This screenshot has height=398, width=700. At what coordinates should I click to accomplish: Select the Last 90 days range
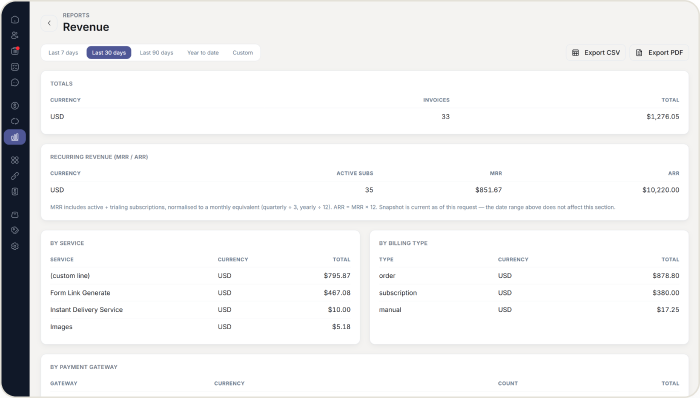click(x=156, y=53)
